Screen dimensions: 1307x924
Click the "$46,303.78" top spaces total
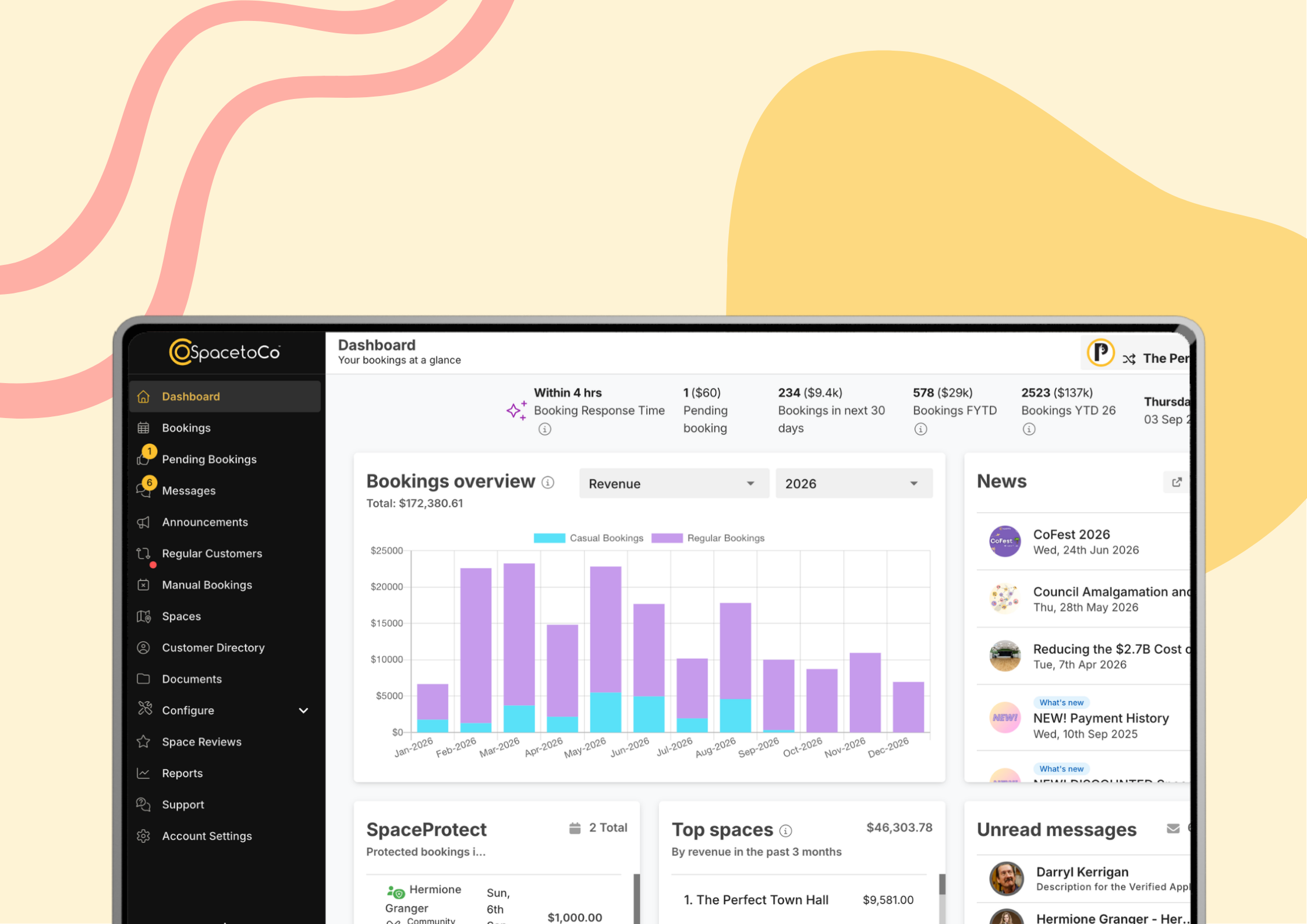899,828
